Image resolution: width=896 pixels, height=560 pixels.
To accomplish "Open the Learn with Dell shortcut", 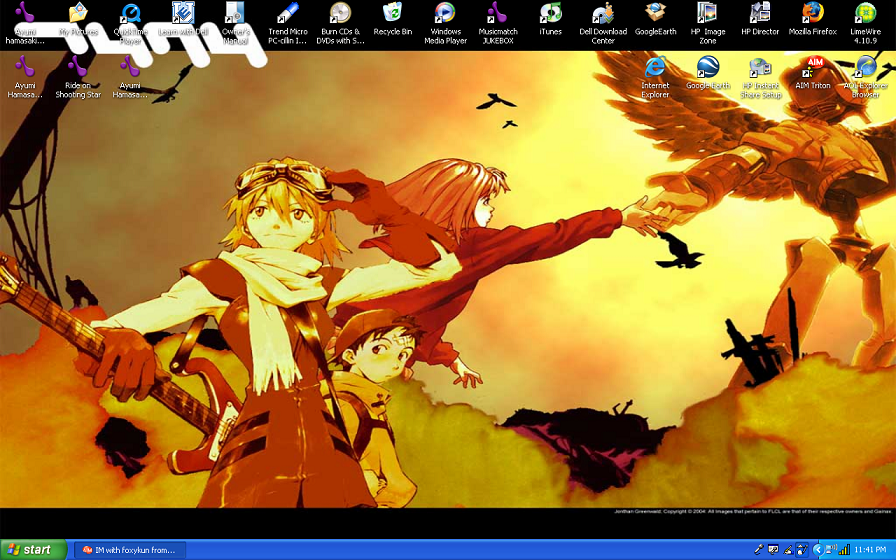I will pos(183,19).
